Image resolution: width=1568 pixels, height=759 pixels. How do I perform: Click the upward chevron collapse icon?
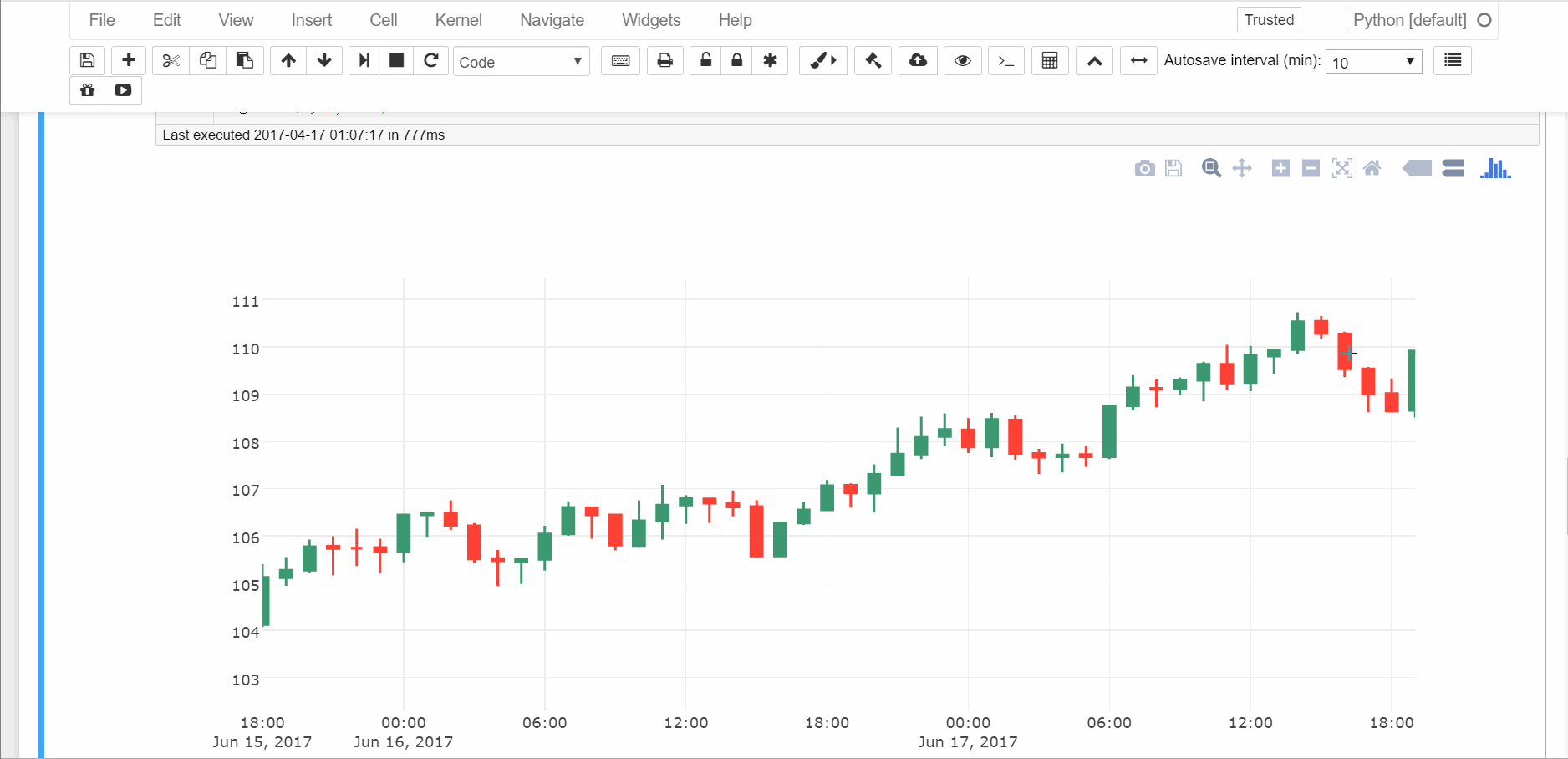pyautogui.click(x=1094, y=60)
